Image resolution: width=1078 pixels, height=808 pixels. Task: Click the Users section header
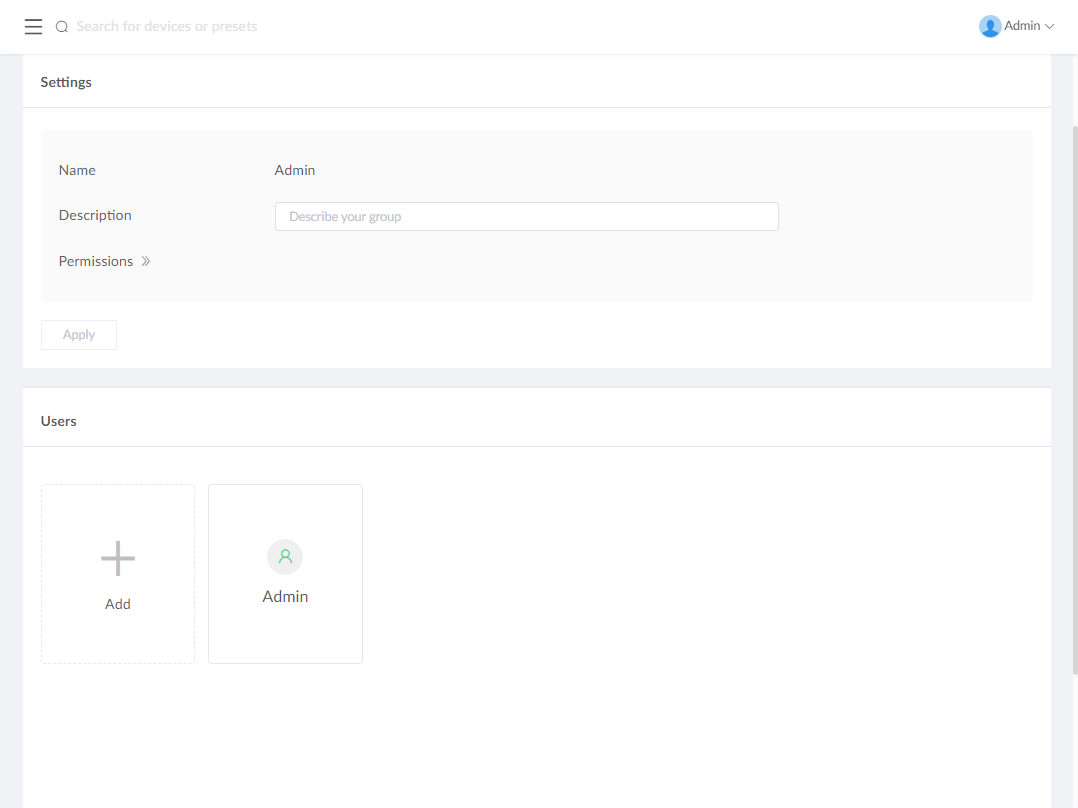pos(58,421)
